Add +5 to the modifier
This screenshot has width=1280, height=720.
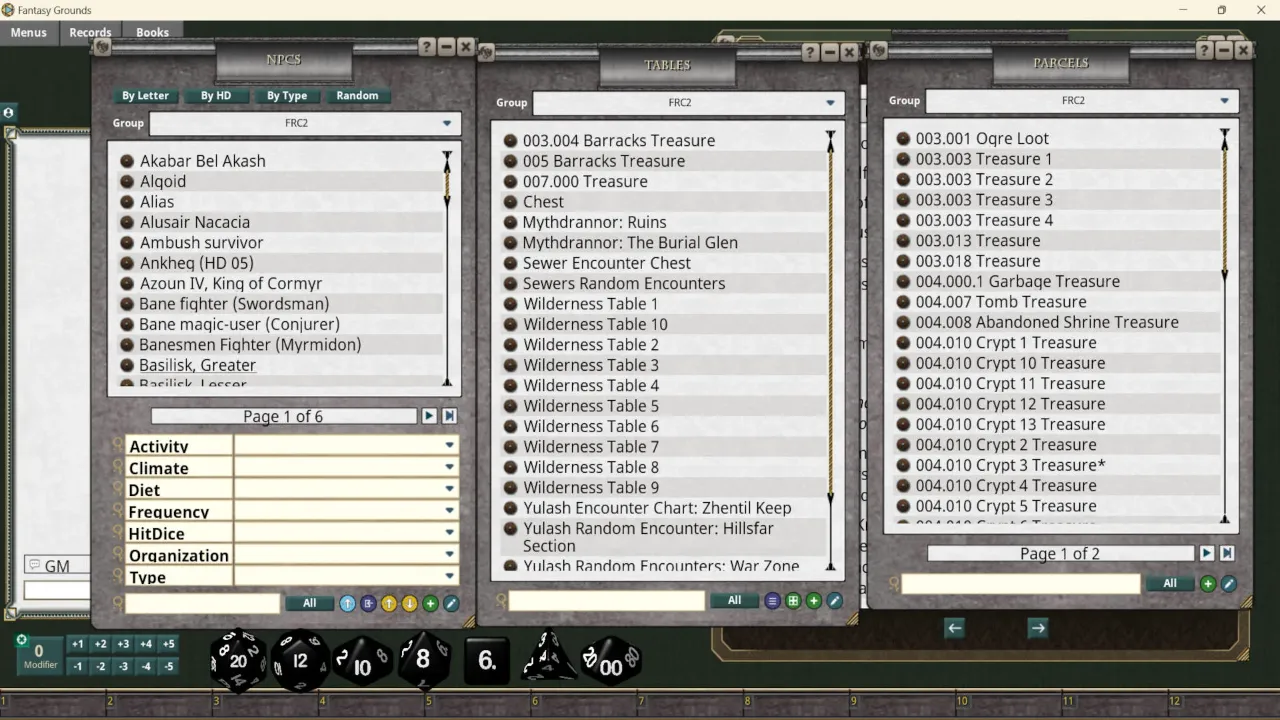click(x=169, y=644)
